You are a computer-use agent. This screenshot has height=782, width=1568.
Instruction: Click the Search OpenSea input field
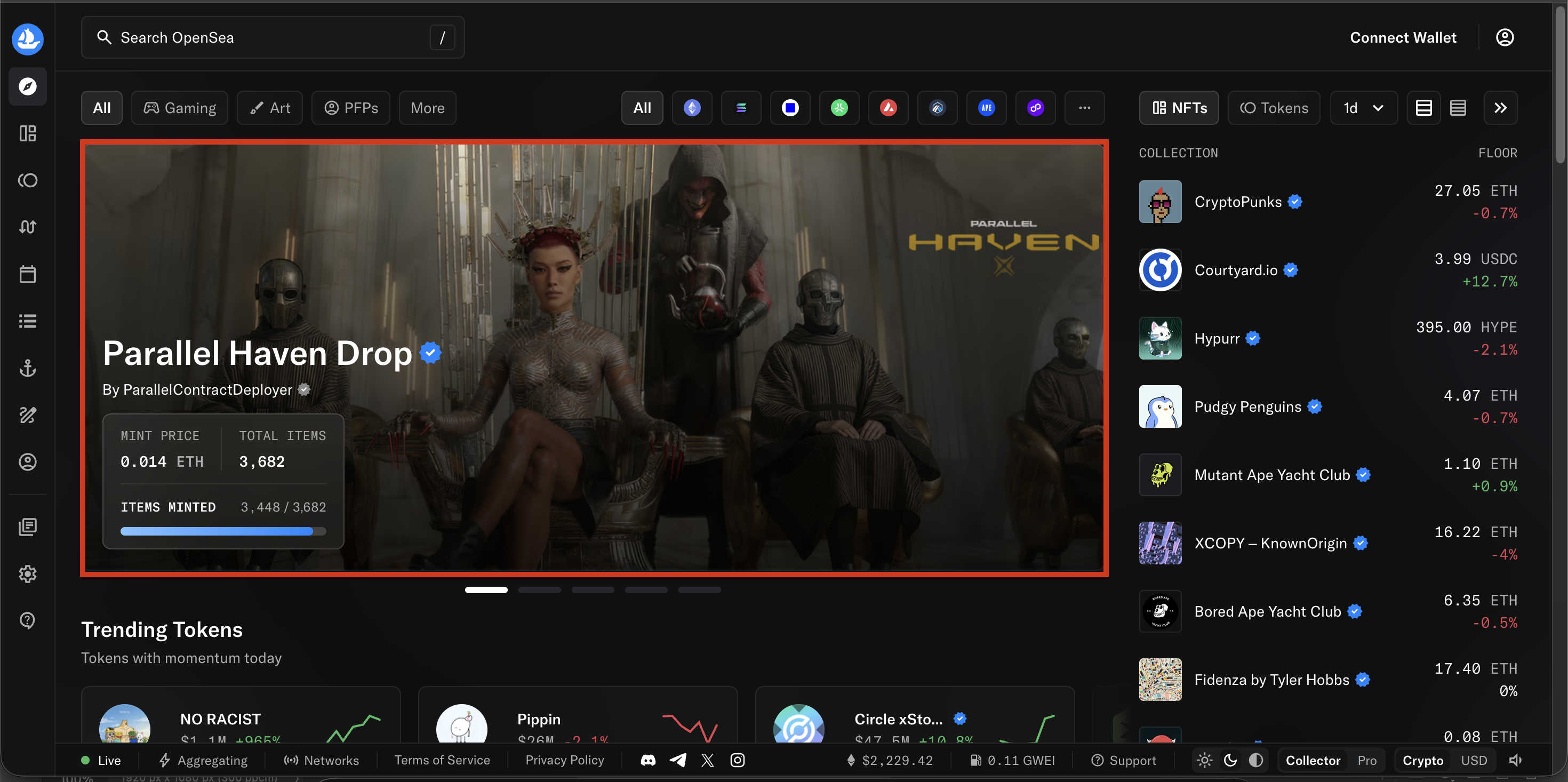click(273, 38)
